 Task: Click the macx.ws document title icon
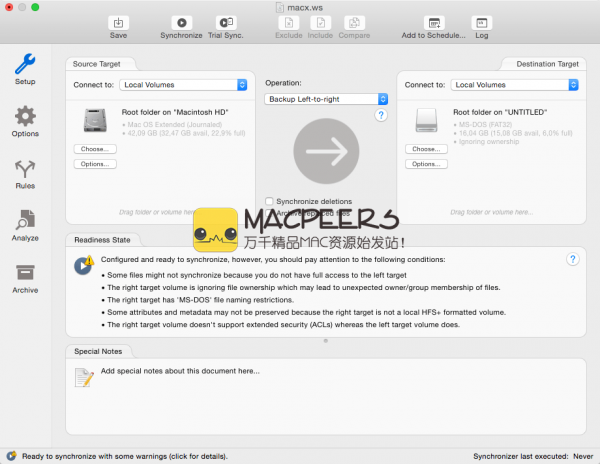(280, 7)
